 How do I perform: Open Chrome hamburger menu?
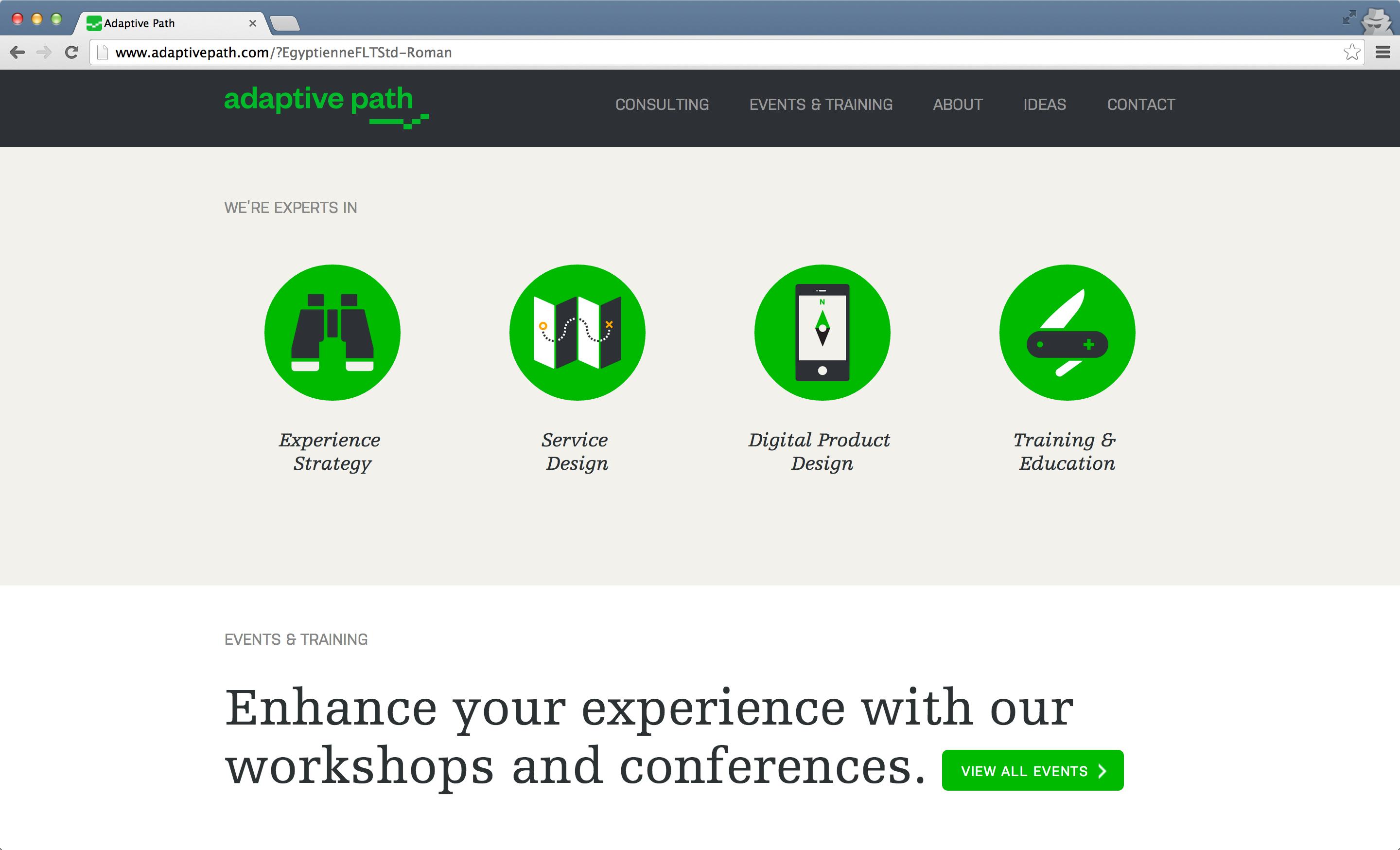pos(1383,52)
